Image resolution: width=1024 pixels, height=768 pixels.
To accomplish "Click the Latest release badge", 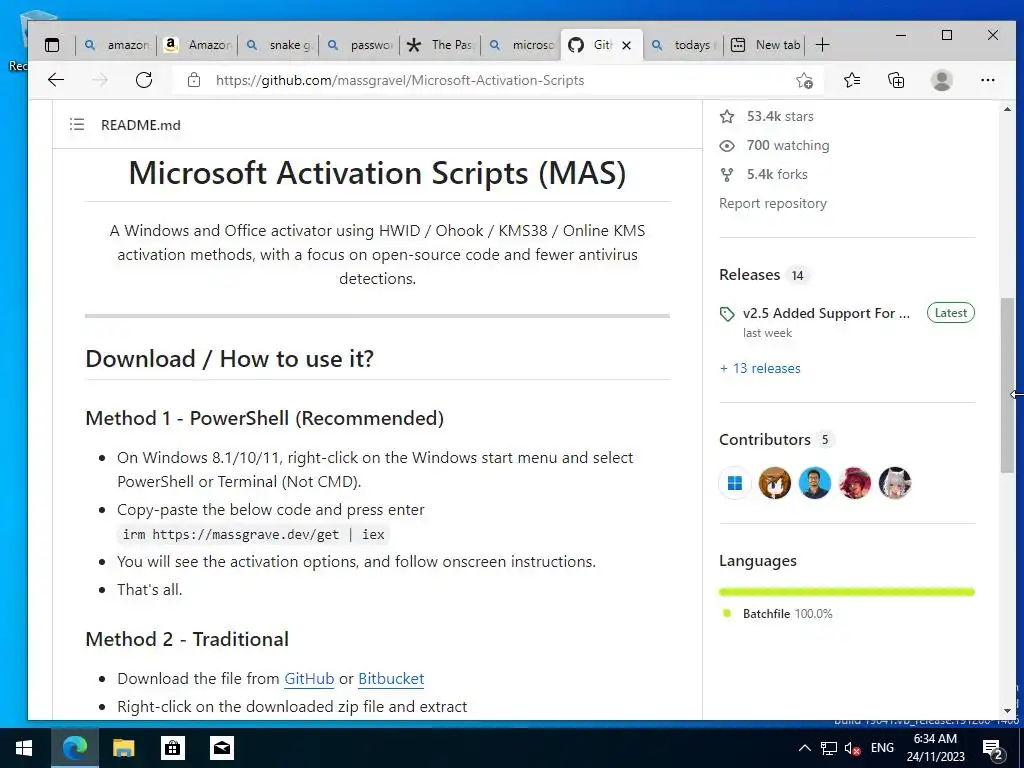I will (x=950, y=313).
